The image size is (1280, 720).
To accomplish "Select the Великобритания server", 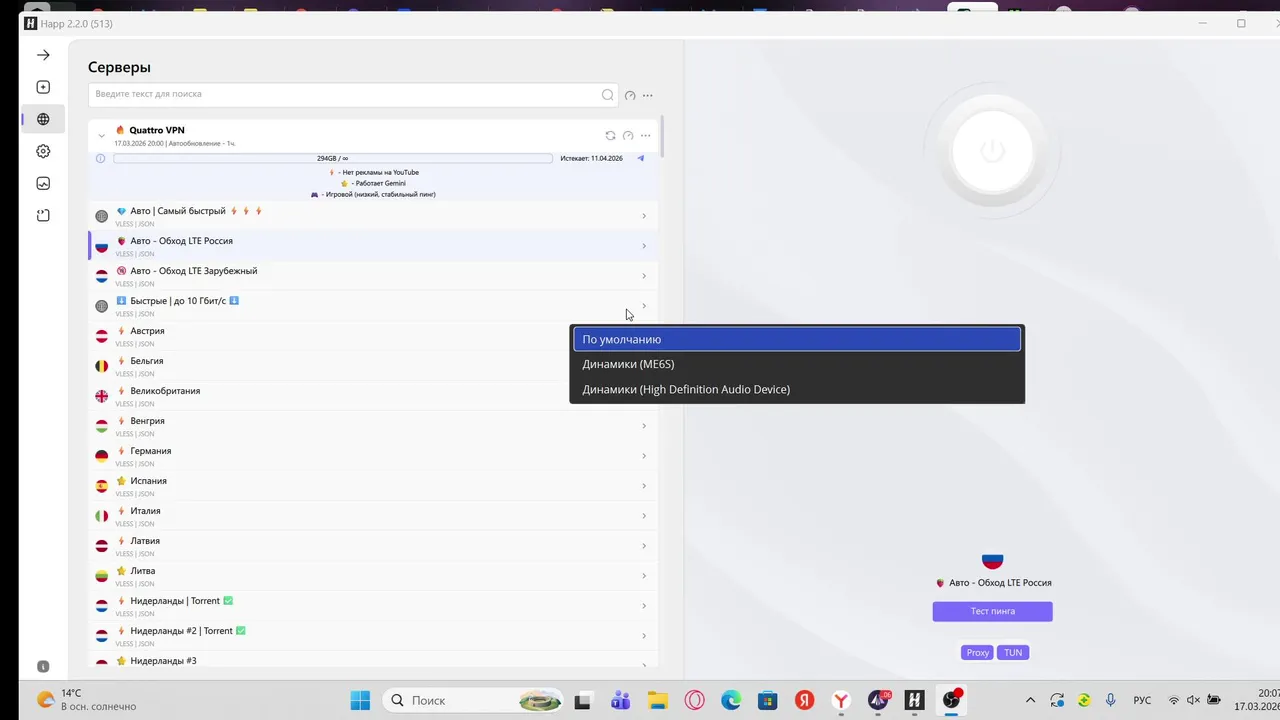I will [373, 396].
